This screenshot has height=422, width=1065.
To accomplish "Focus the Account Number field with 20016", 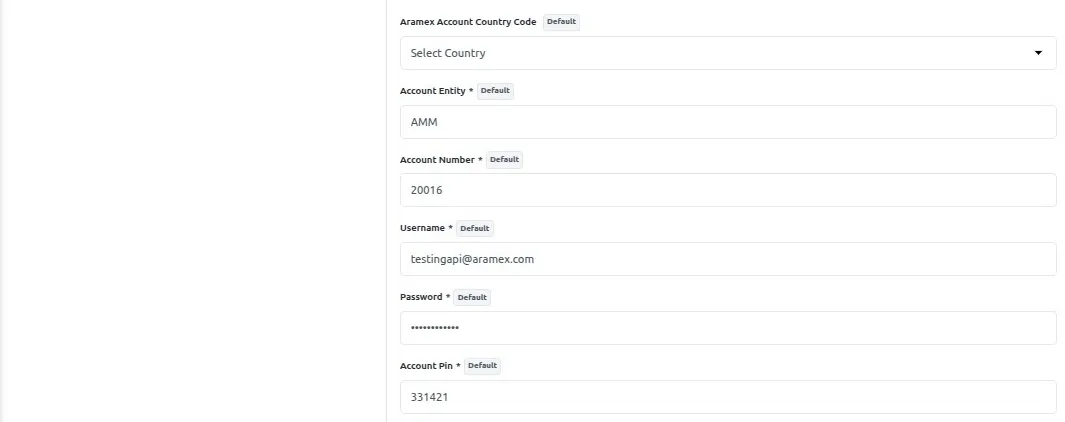I will pyautogui.click(x=727, y=190).
